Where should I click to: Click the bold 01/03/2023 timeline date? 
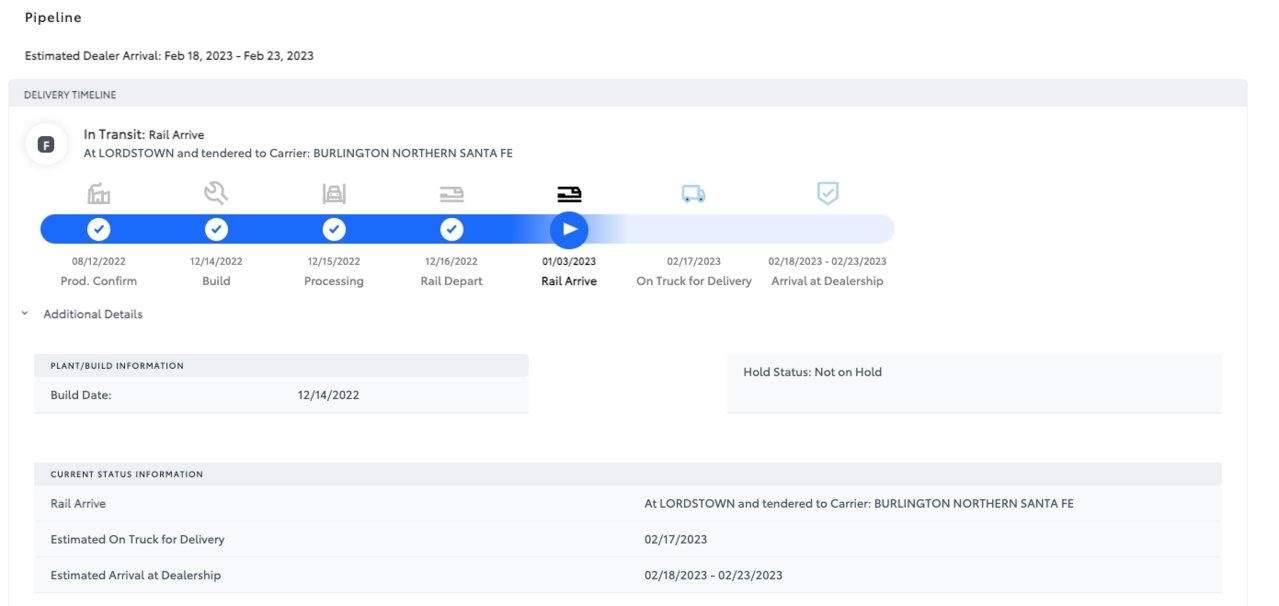(569, 262)
